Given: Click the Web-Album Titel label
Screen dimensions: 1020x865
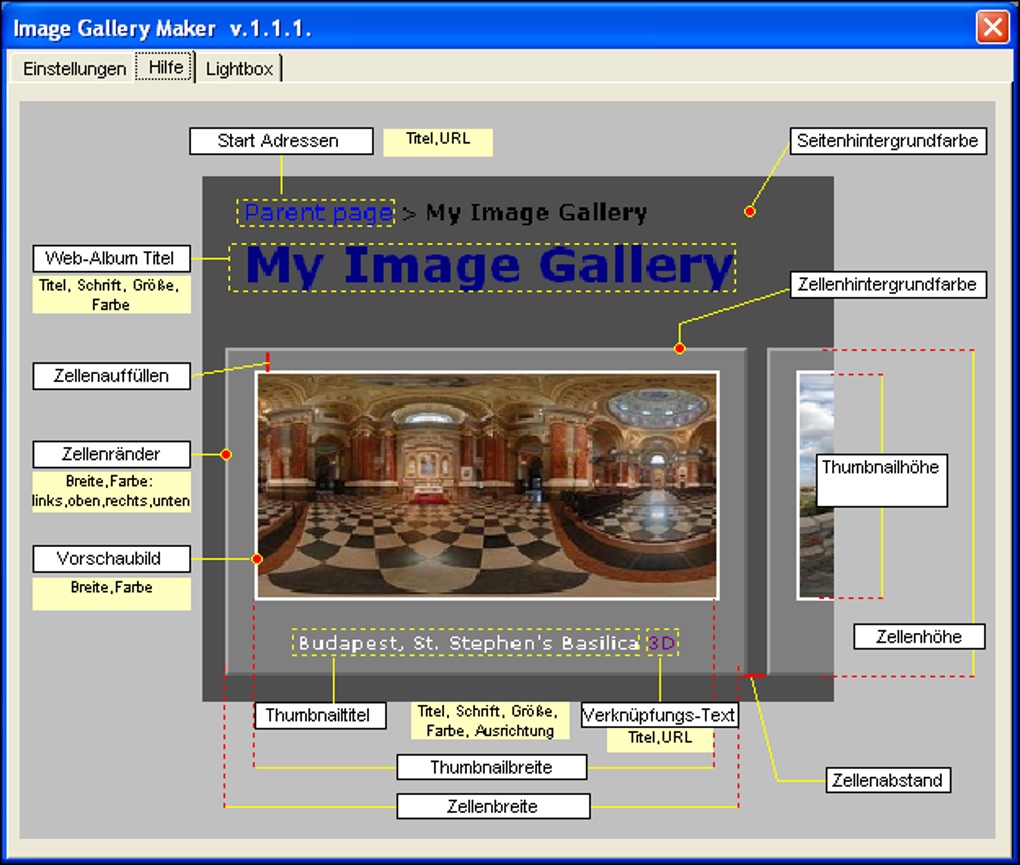Looking at the screenshot, I should click(x=111, y=258).
